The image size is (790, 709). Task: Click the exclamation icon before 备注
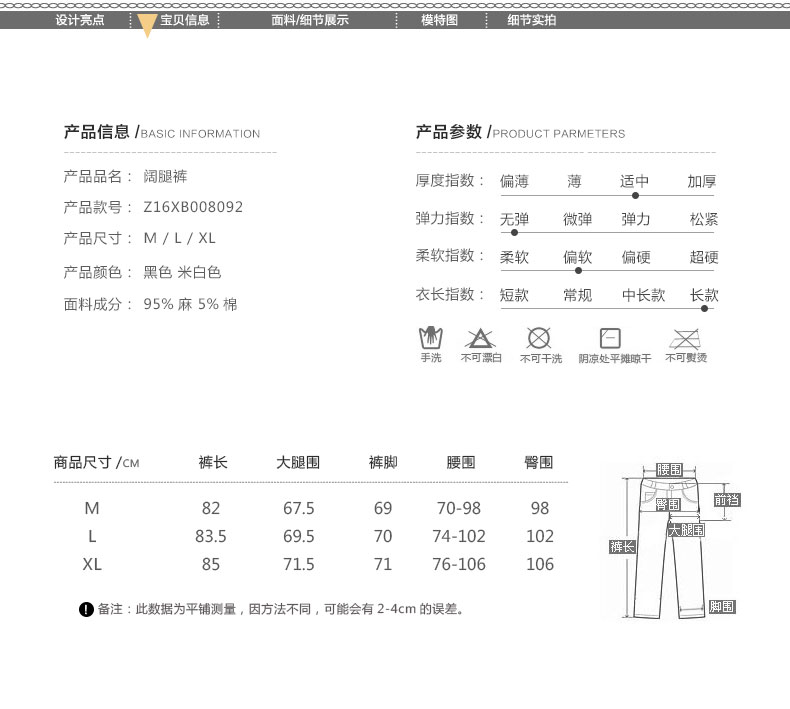tap(86, 609)
